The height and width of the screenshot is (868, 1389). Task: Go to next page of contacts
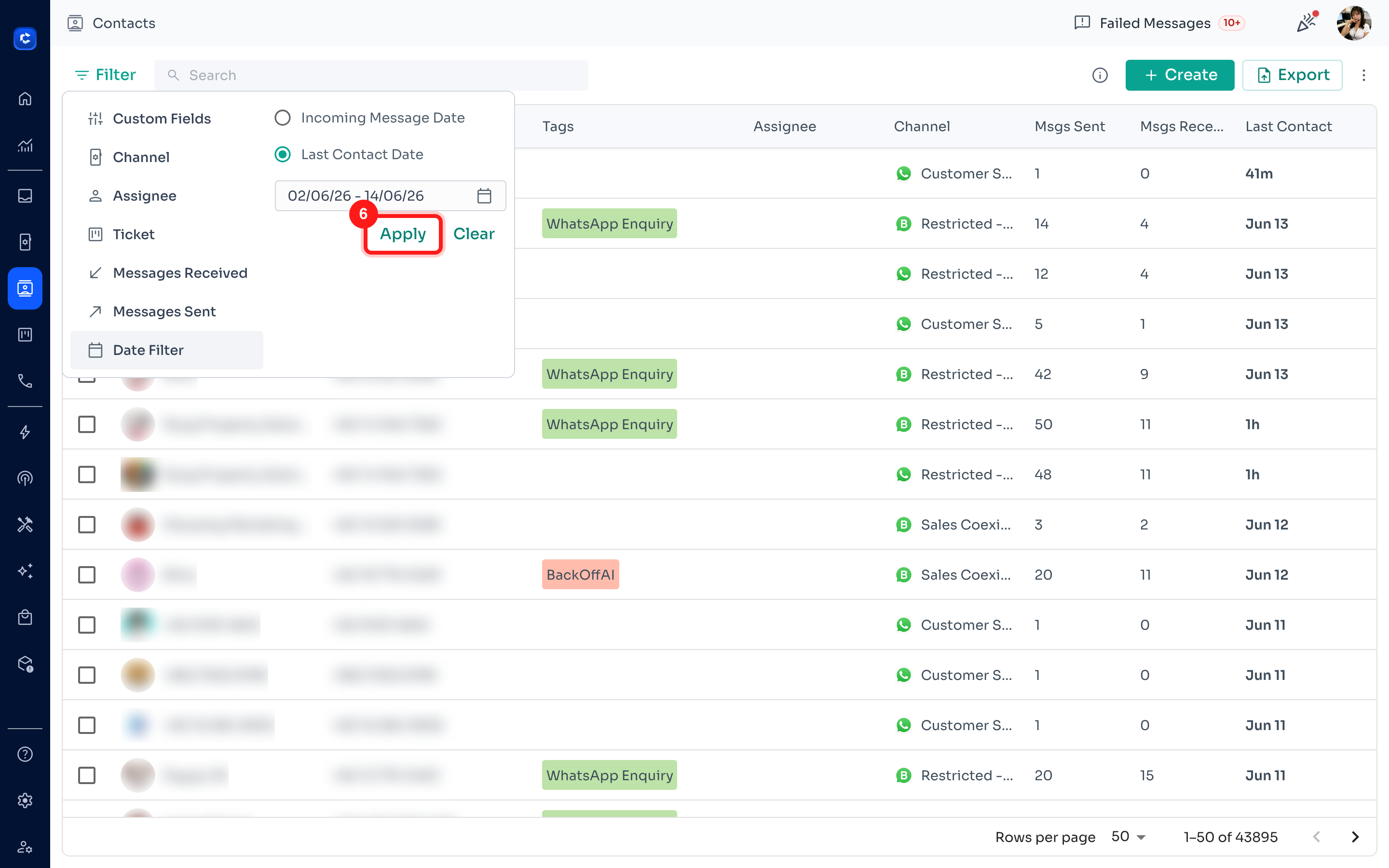pos(1355,837)
